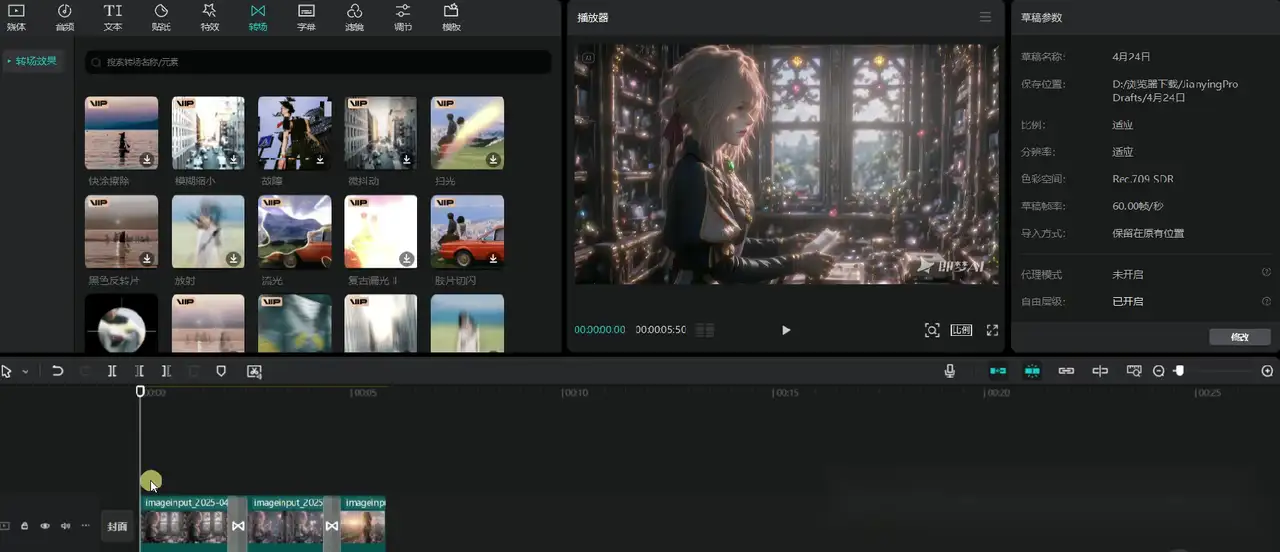Click the 封面 cover button on track

pyautogui.click(x=118, y=526)
